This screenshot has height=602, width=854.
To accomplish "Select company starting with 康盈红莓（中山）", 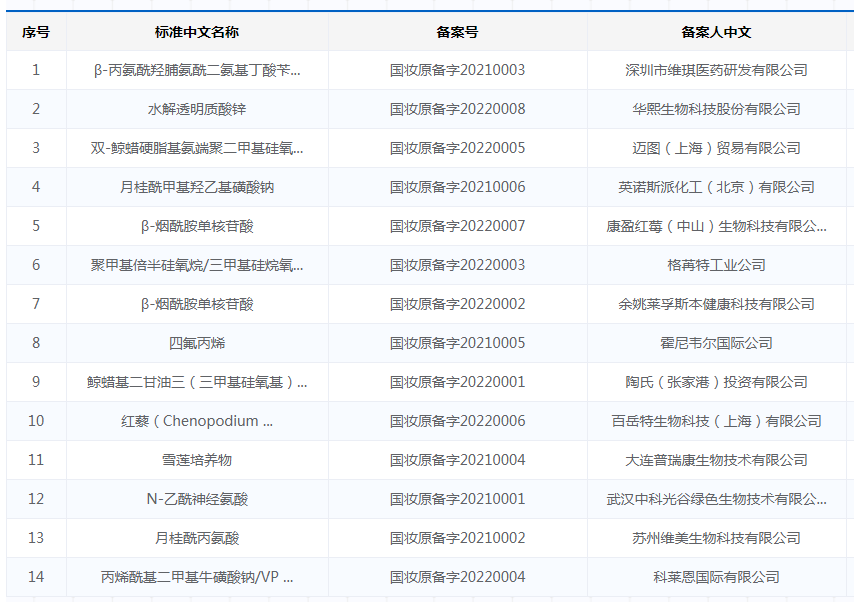I will [x=716, y=226].
